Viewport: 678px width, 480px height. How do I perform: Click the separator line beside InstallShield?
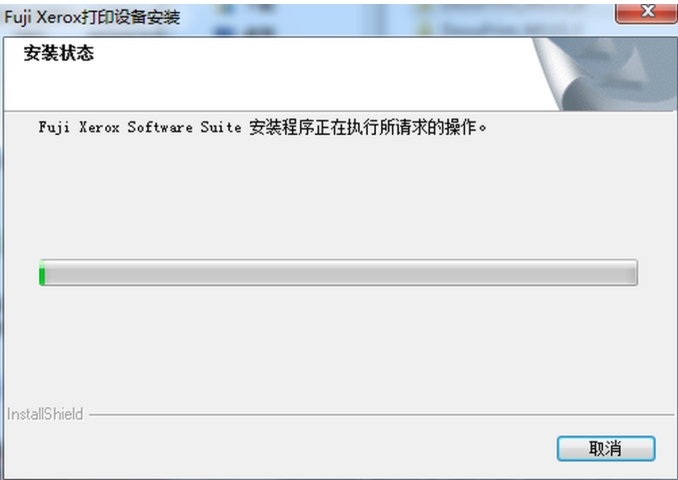point(381,415)
